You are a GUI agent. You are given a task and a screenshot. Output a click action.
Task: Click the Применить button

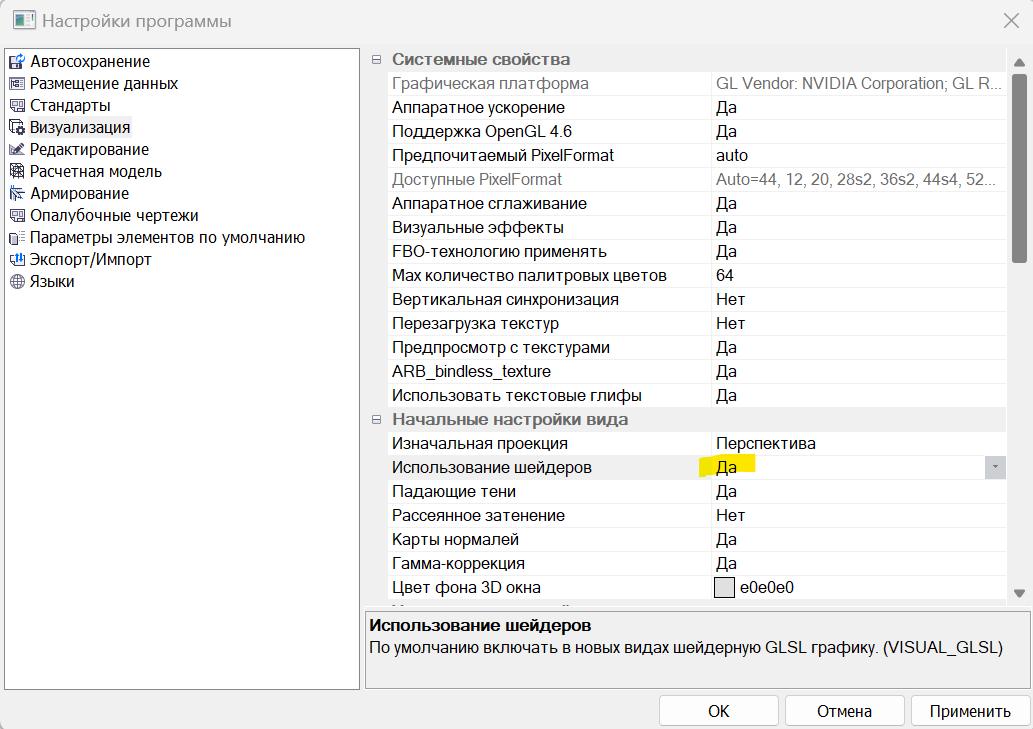969,711
